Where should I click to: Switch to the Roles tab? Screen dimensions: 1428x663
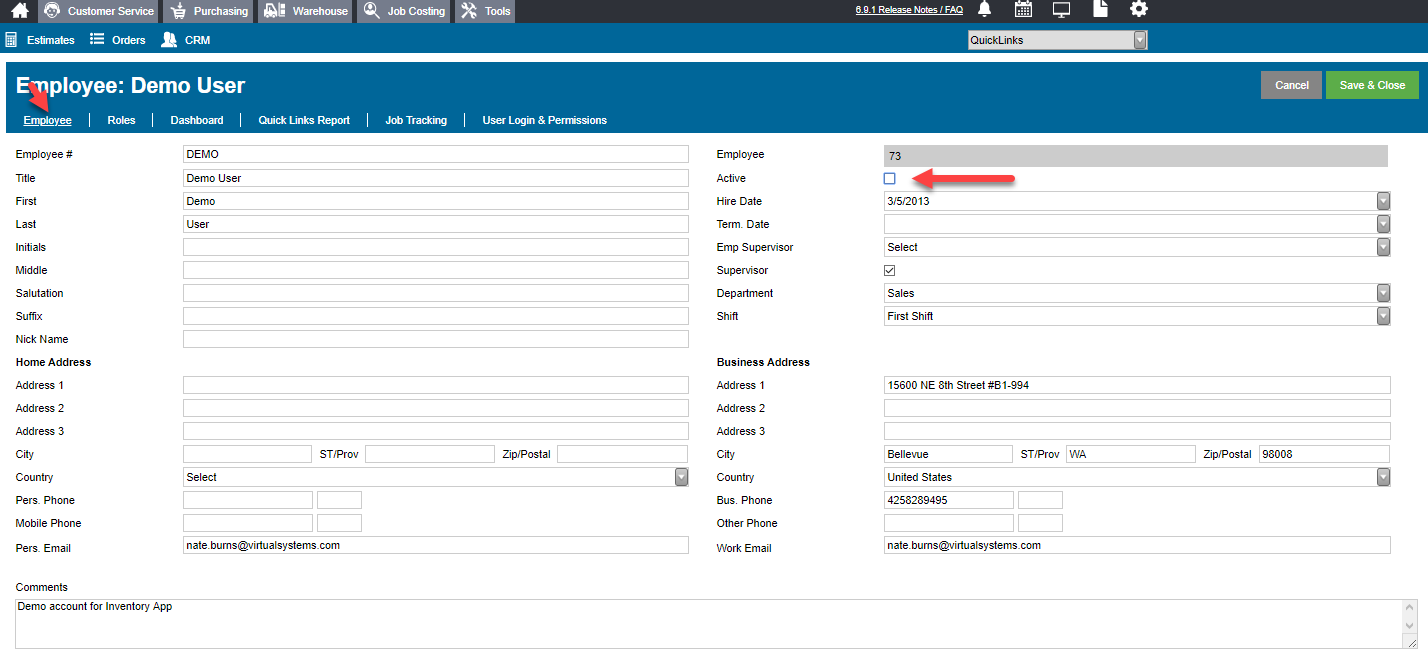(x=121, y=120)
